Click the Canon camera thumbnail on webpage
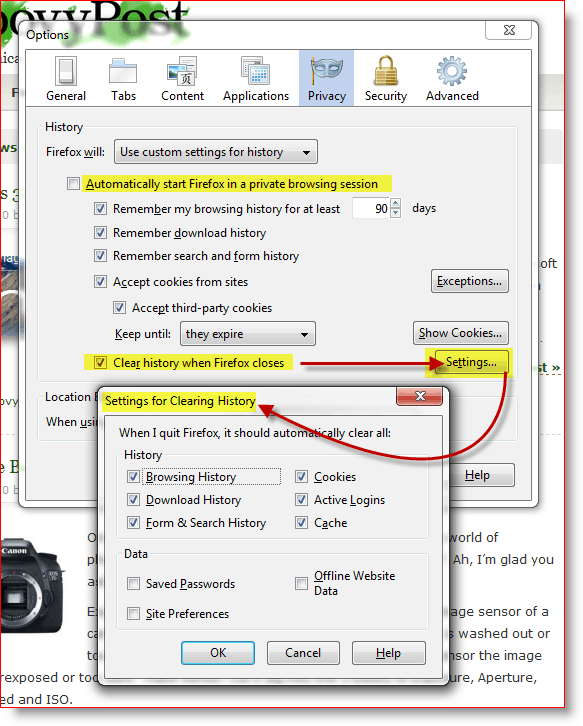Viewport: 583px width, 726px height. pyautogui.click(x=31, y=584)
